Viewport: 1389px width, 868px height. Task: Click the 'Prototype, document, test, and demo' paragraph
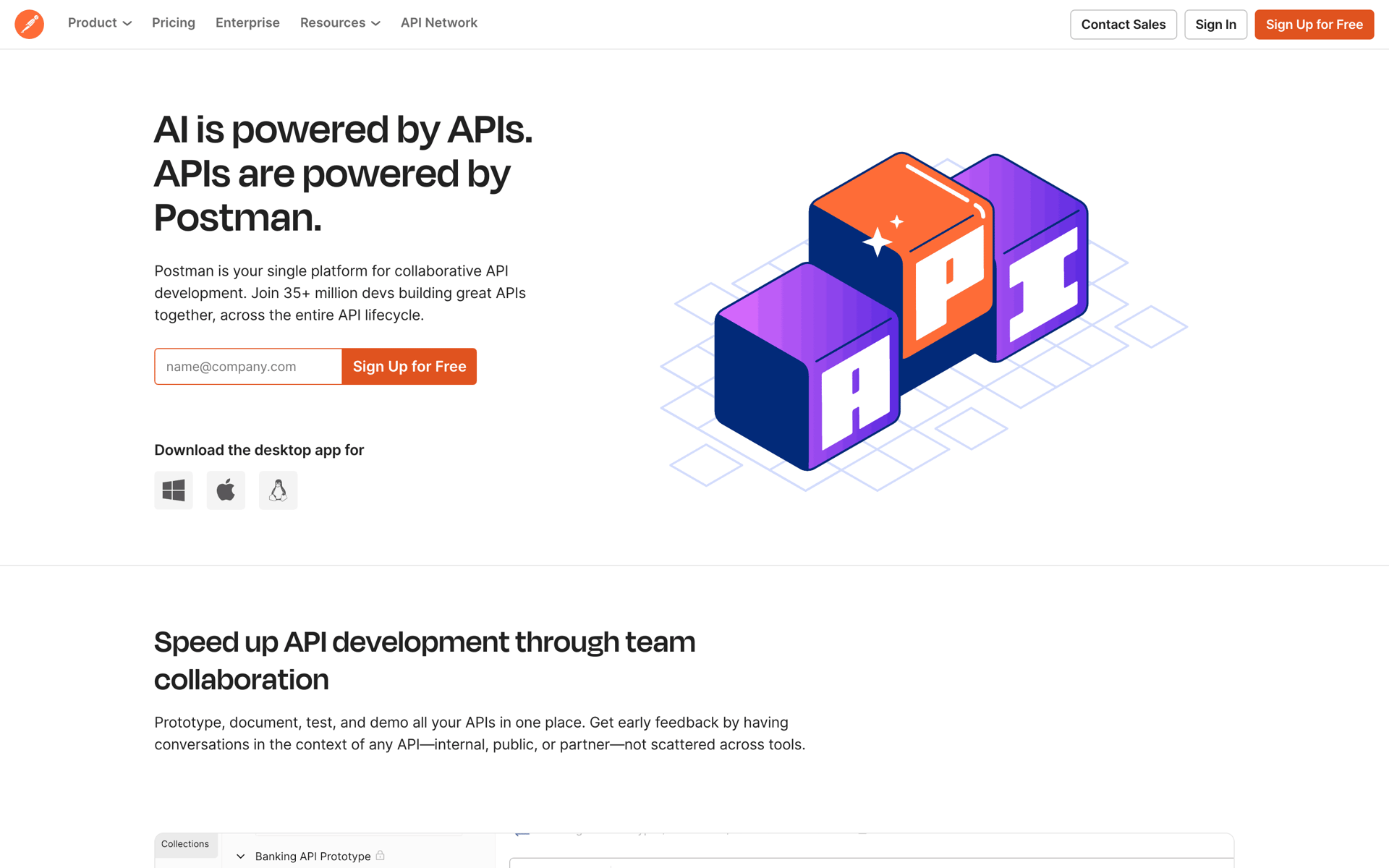480,733
